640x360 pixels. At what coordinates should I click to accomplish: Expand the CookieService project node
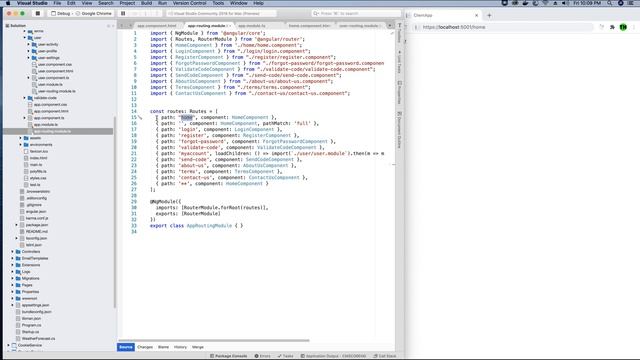[8, 345]
